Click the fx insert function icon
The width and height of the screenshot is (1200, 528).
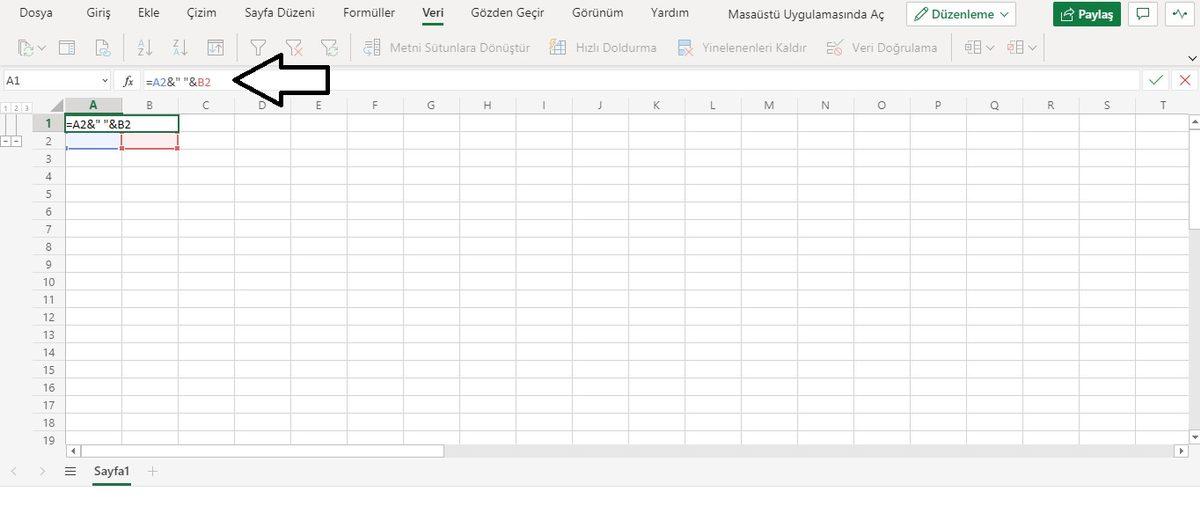[128, 80]
